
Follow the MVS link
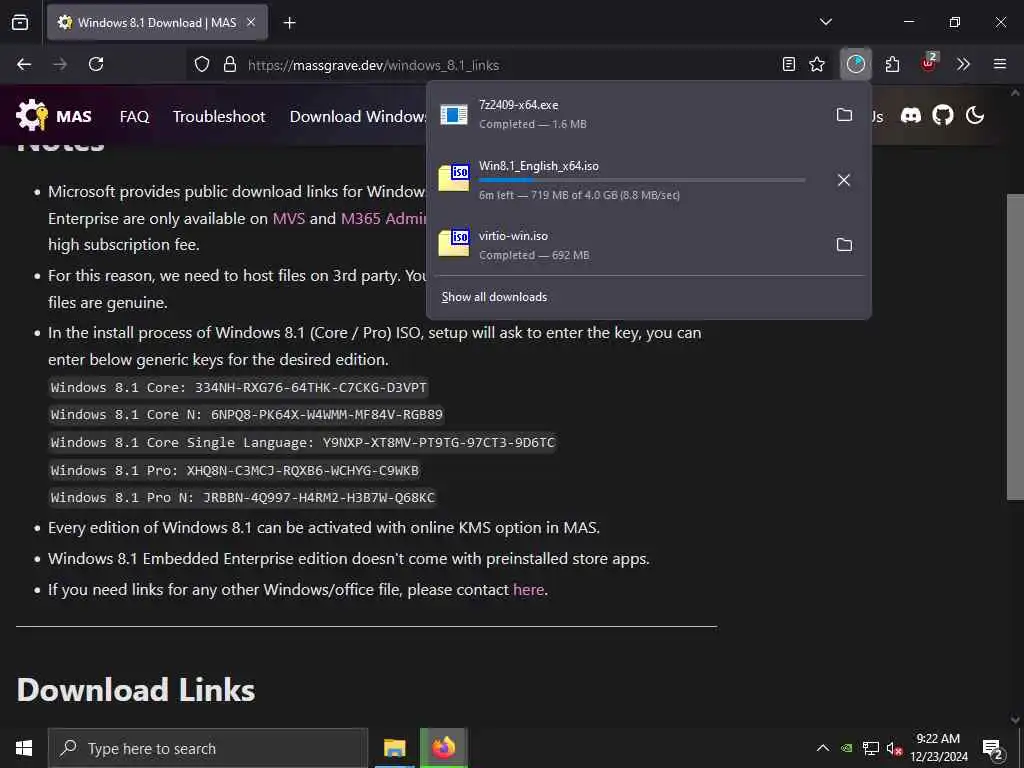coord(289,218)
